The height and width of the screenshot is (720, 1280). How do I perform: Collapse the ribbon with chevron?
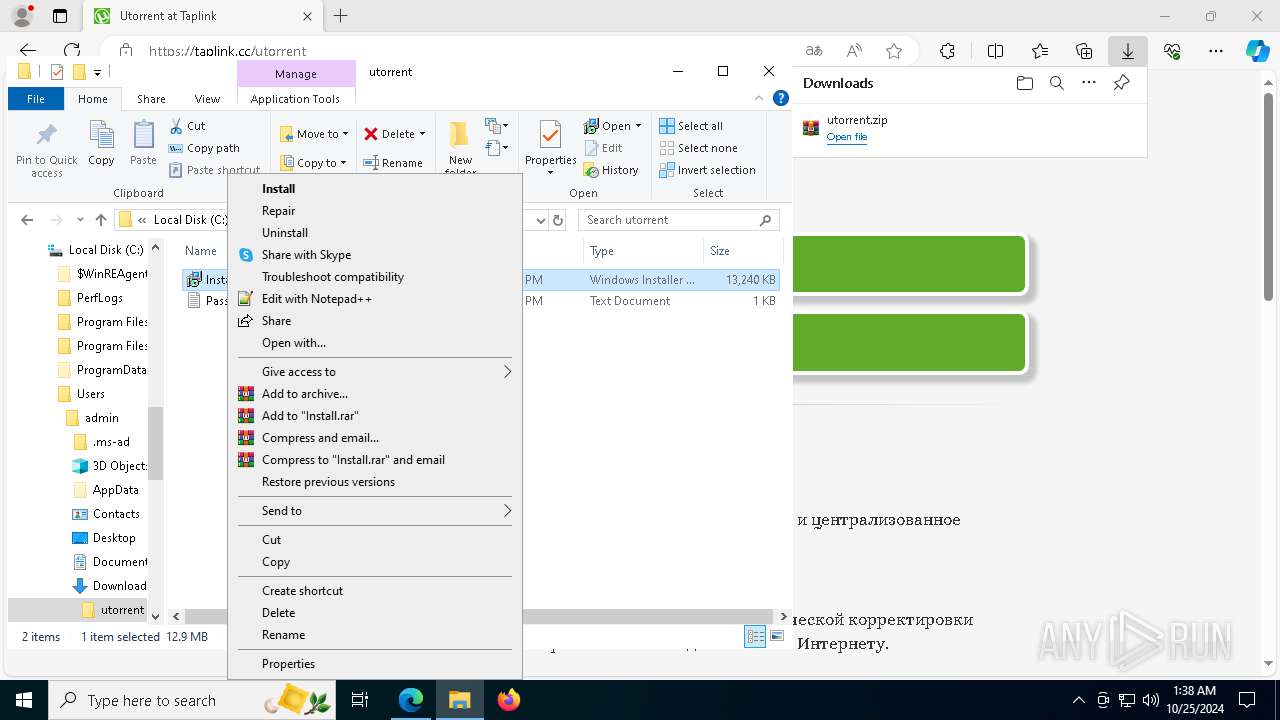pos(760,98)
